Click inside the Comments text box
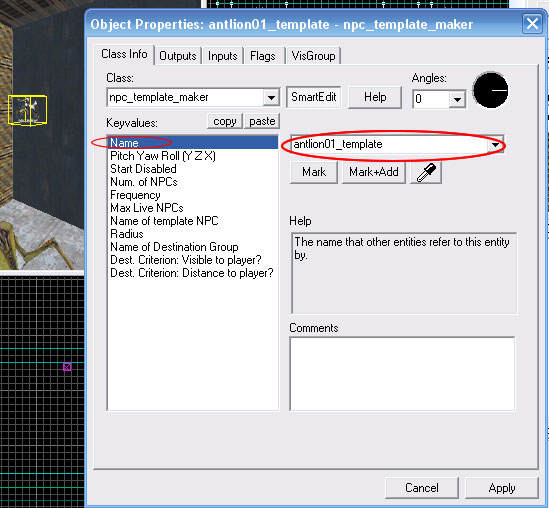Viewport: 549px width, 508px height. (x=402, y=374)
